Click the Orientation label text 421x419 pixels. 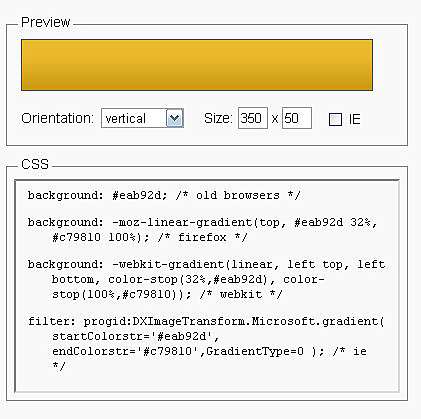57,118
